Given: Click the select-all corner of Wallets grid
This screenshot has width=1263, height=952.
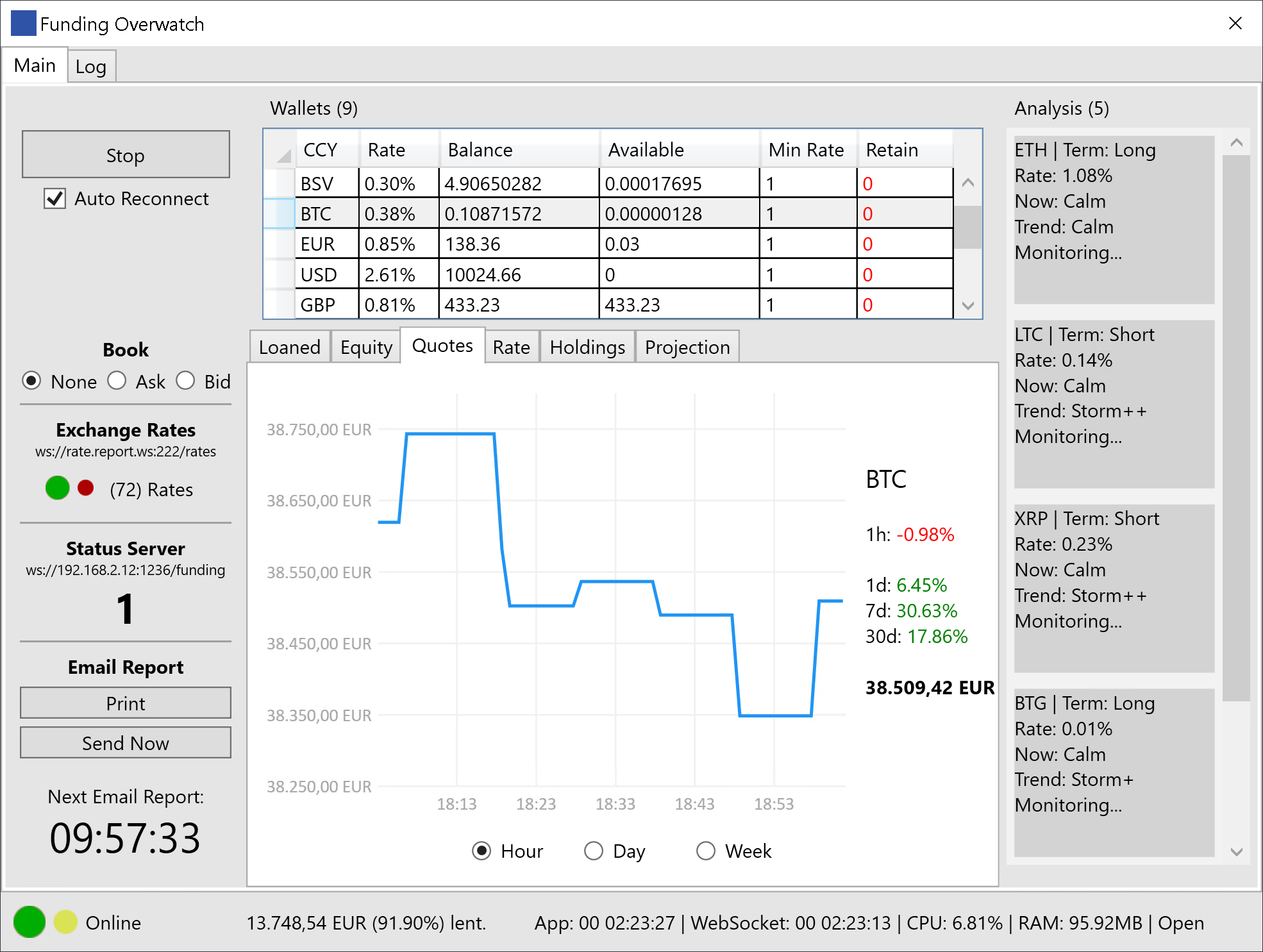Looking at the screenshot, I should tap(280, 150).
